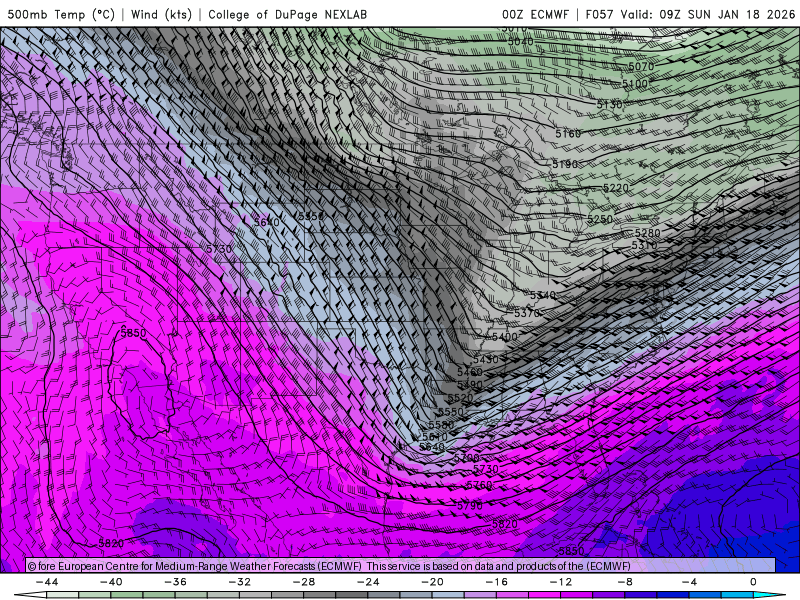Select the 5310 height contour label

[645, 245]
